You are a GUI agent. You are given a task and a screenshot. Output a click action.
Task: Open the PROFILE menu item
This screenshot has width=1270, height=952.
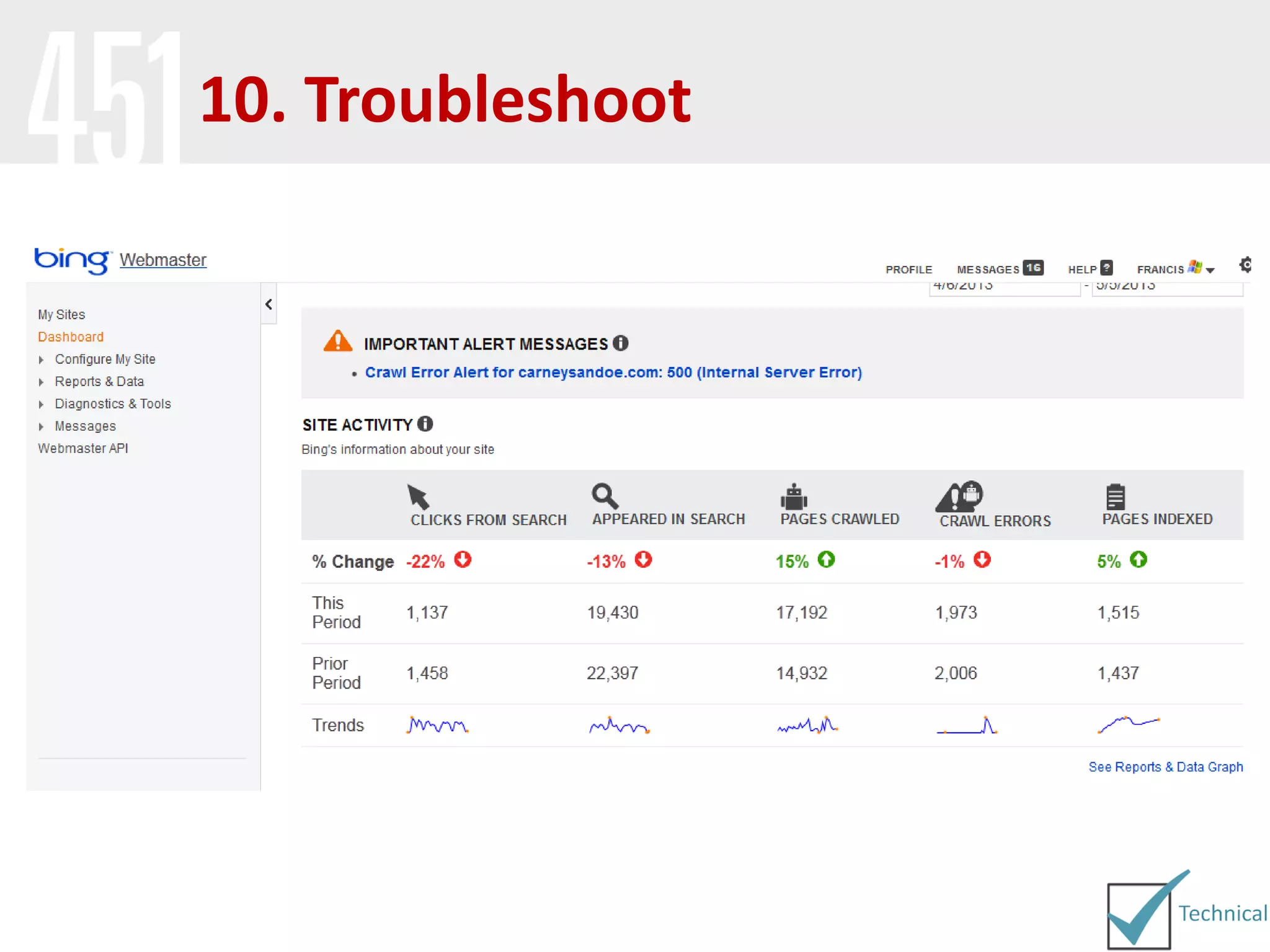908,270
